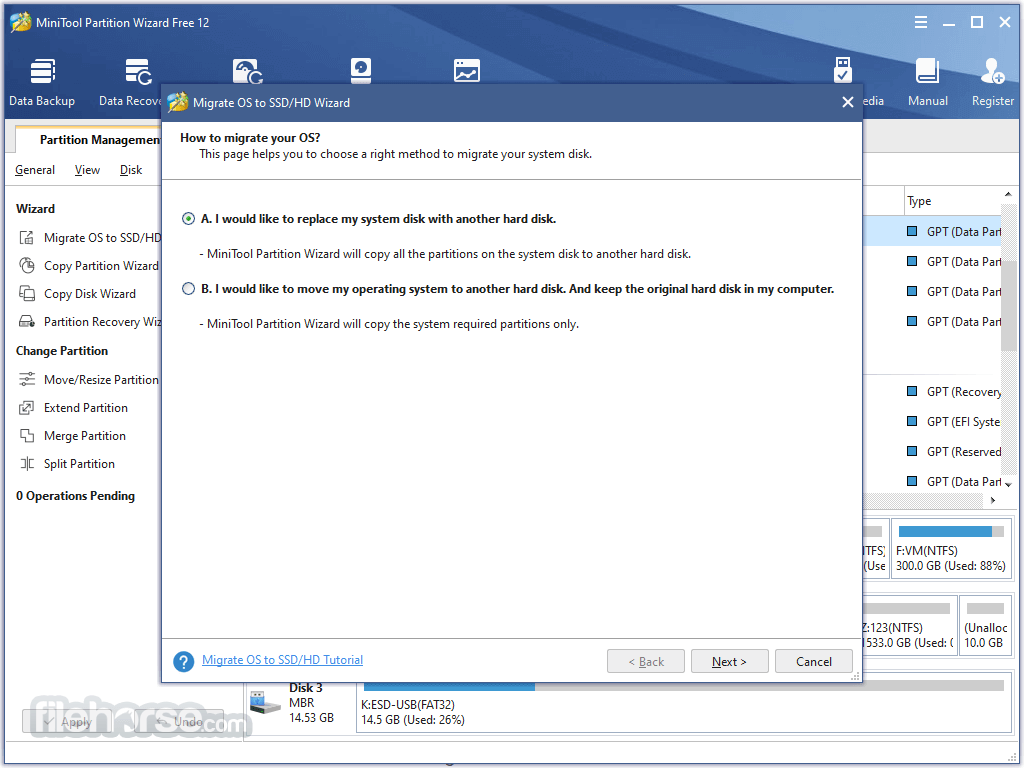1024x768 pixels.
Task: Open the View menu
Action: [x=87, y=170]
